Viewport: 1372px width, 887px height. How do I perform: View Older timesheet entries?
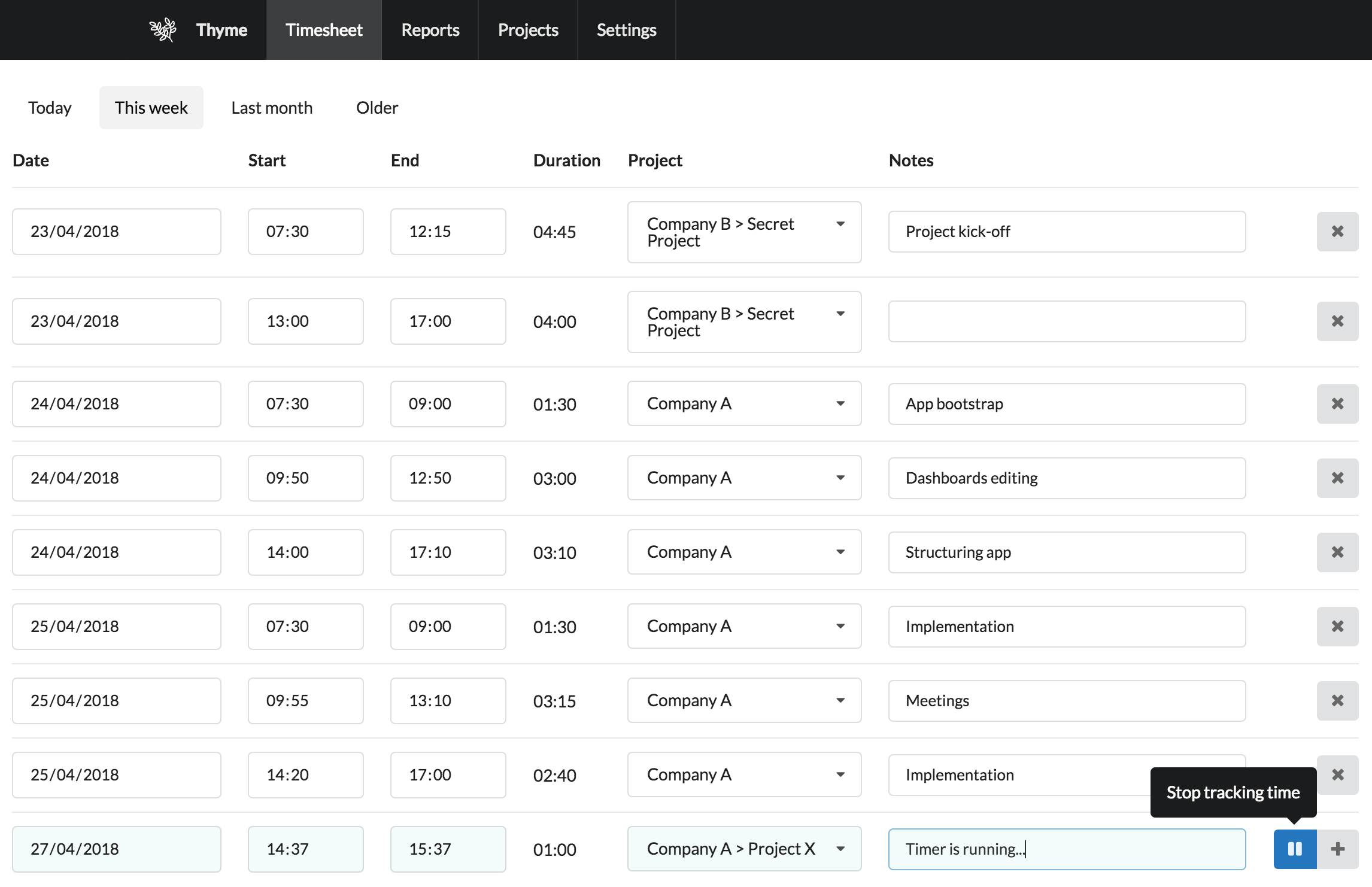[x=377, y=108]
